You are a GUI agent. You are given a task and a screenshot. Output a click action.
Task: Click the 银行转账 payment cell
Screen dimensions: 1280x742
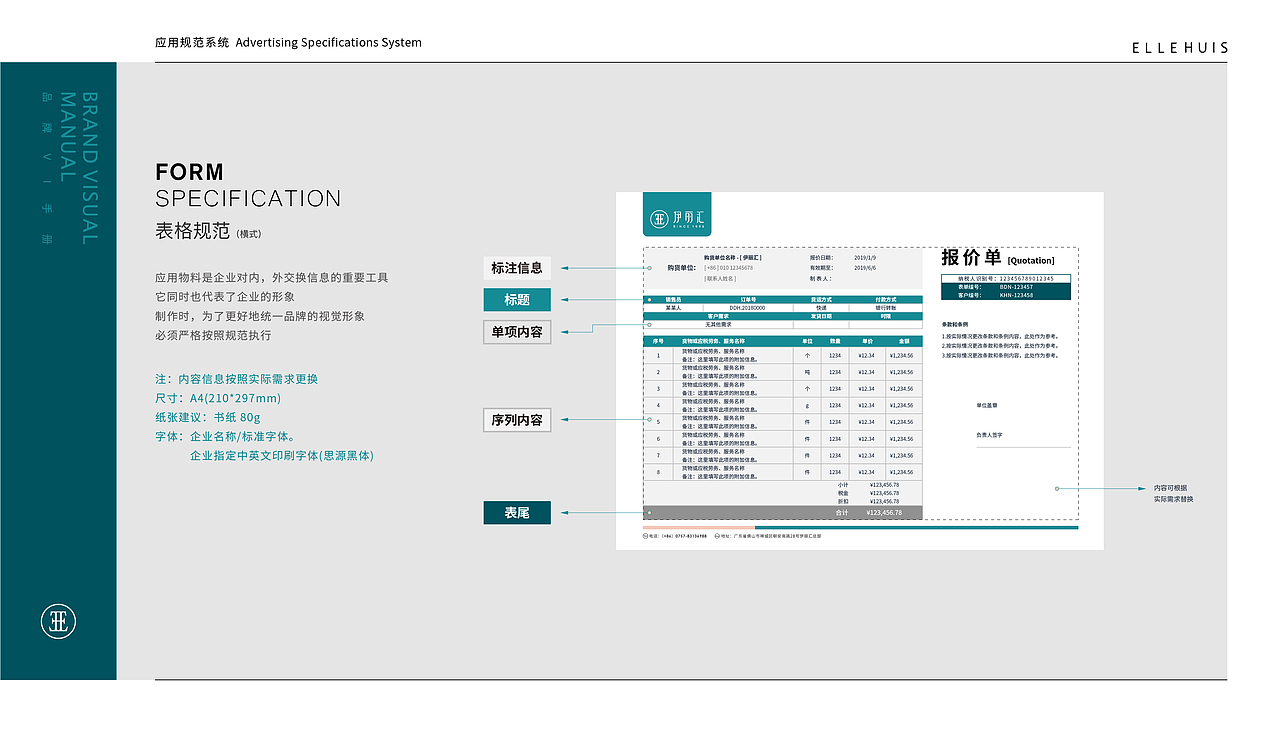886,308
